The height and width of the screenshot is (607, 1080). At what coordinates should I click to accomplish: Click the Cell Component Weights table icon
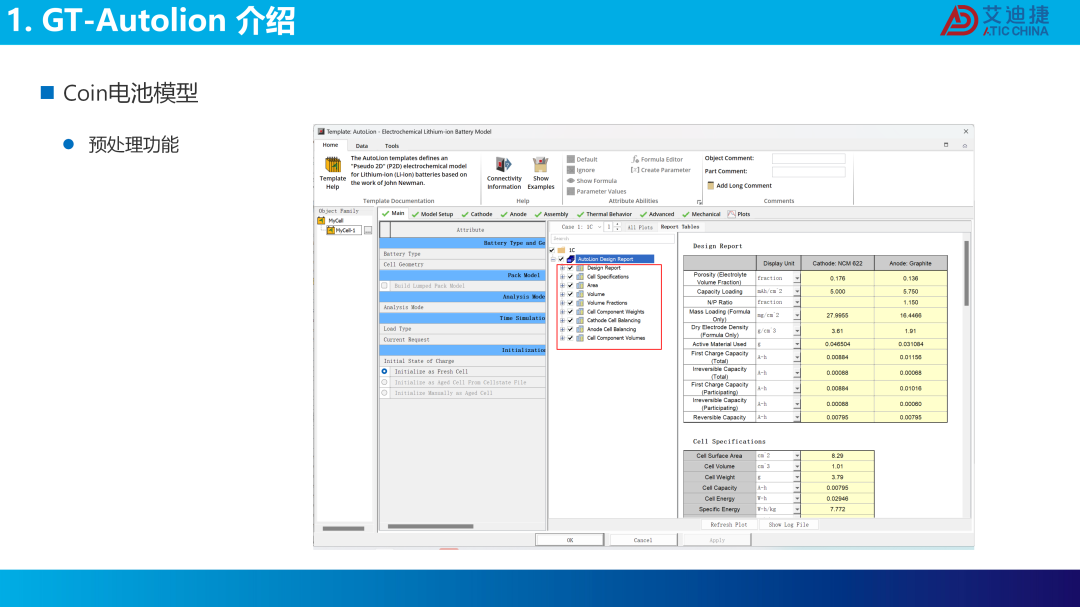[580, 311]
